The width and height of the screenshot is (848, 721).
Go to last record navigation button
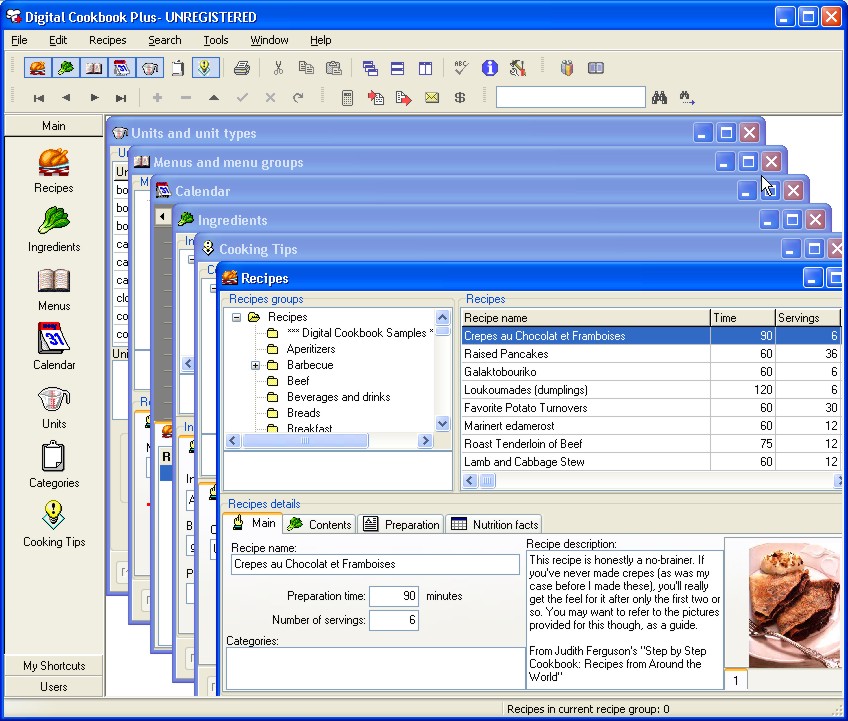coord(121,98)
